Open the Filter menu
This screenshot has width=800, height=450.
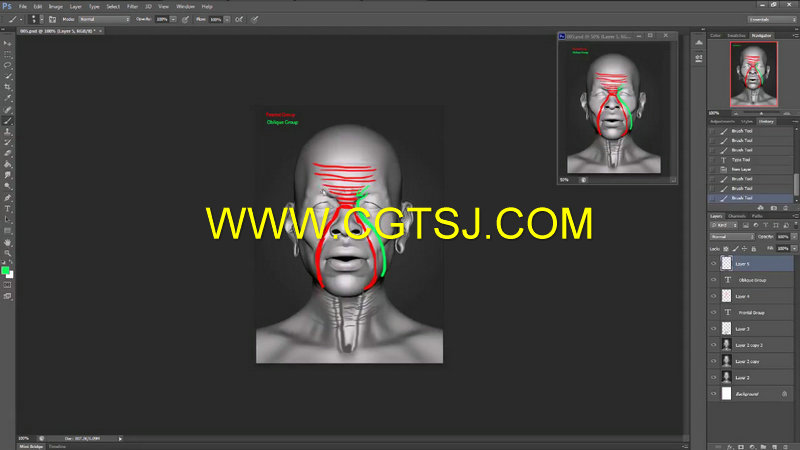click(132, 7)
